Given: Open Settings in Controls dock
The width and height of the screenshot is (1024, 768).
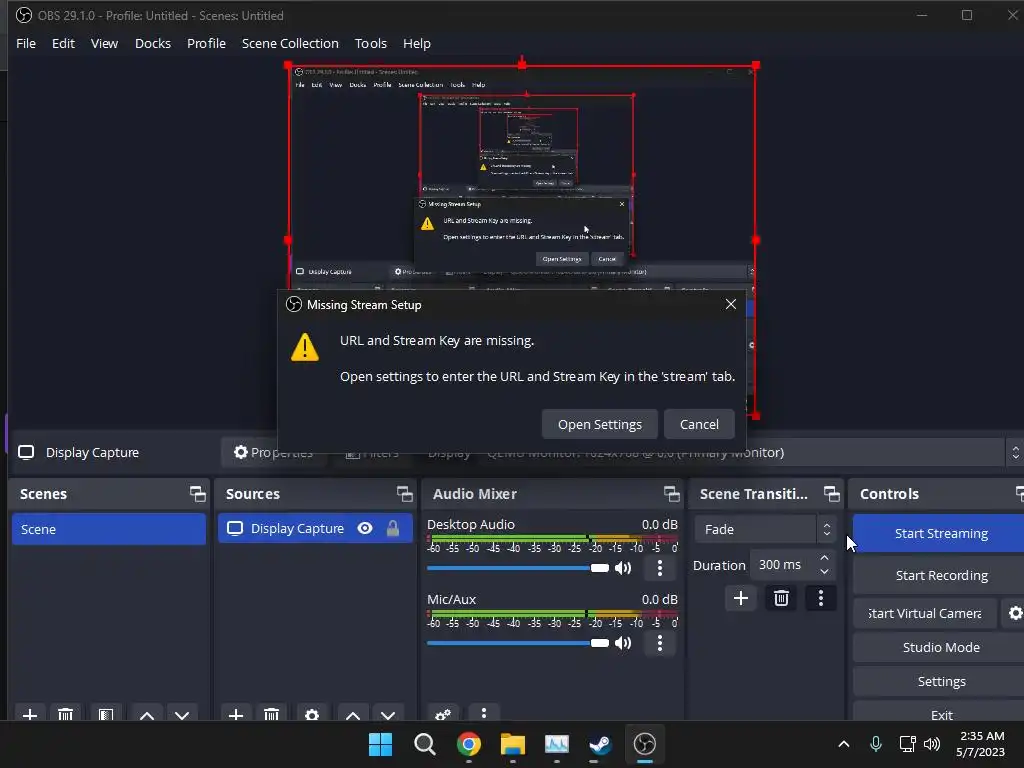Looking at the screenshot, I should pyautogui.click(x=940, y=681).
